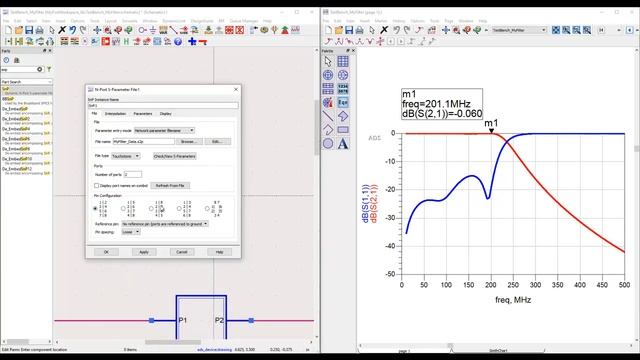Click Check/View S-Parameters button
This screenshot has height=360, width=640.
175,156
